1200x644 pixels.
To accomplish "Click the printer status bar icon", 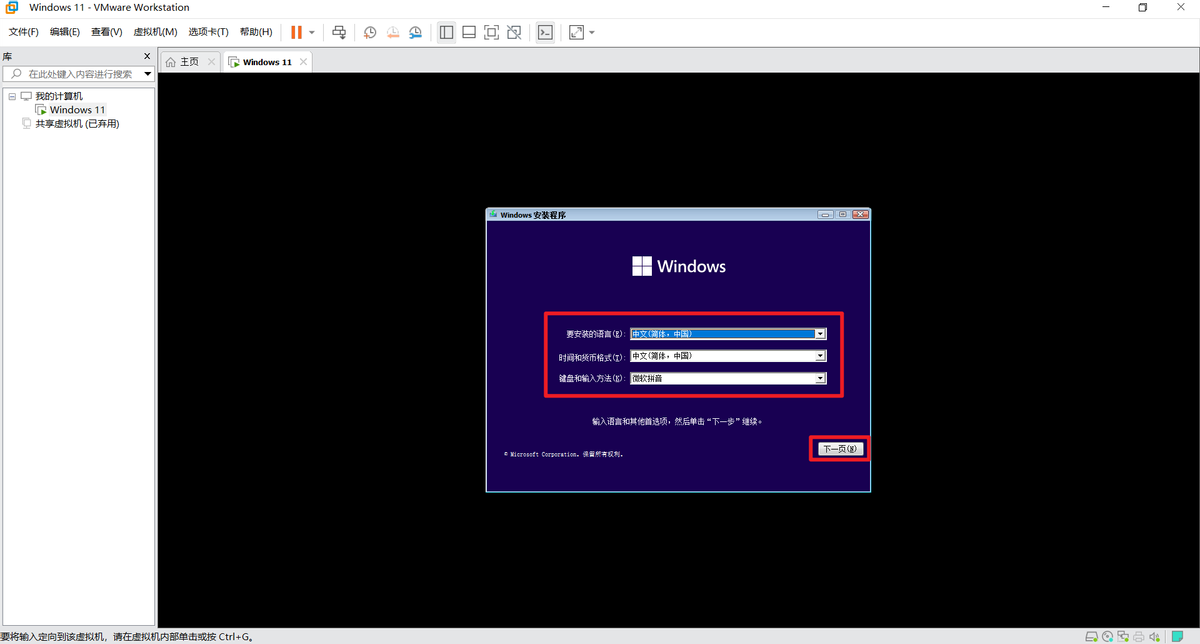I will tap(1139, 636).
